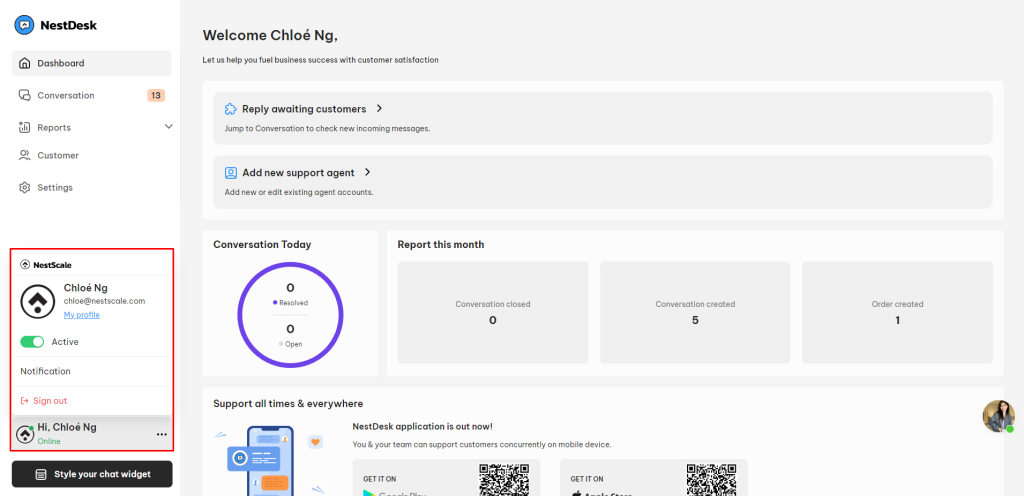Click the Conversation created stat card
Viewport: 1024px width, 496px height.
695,313
